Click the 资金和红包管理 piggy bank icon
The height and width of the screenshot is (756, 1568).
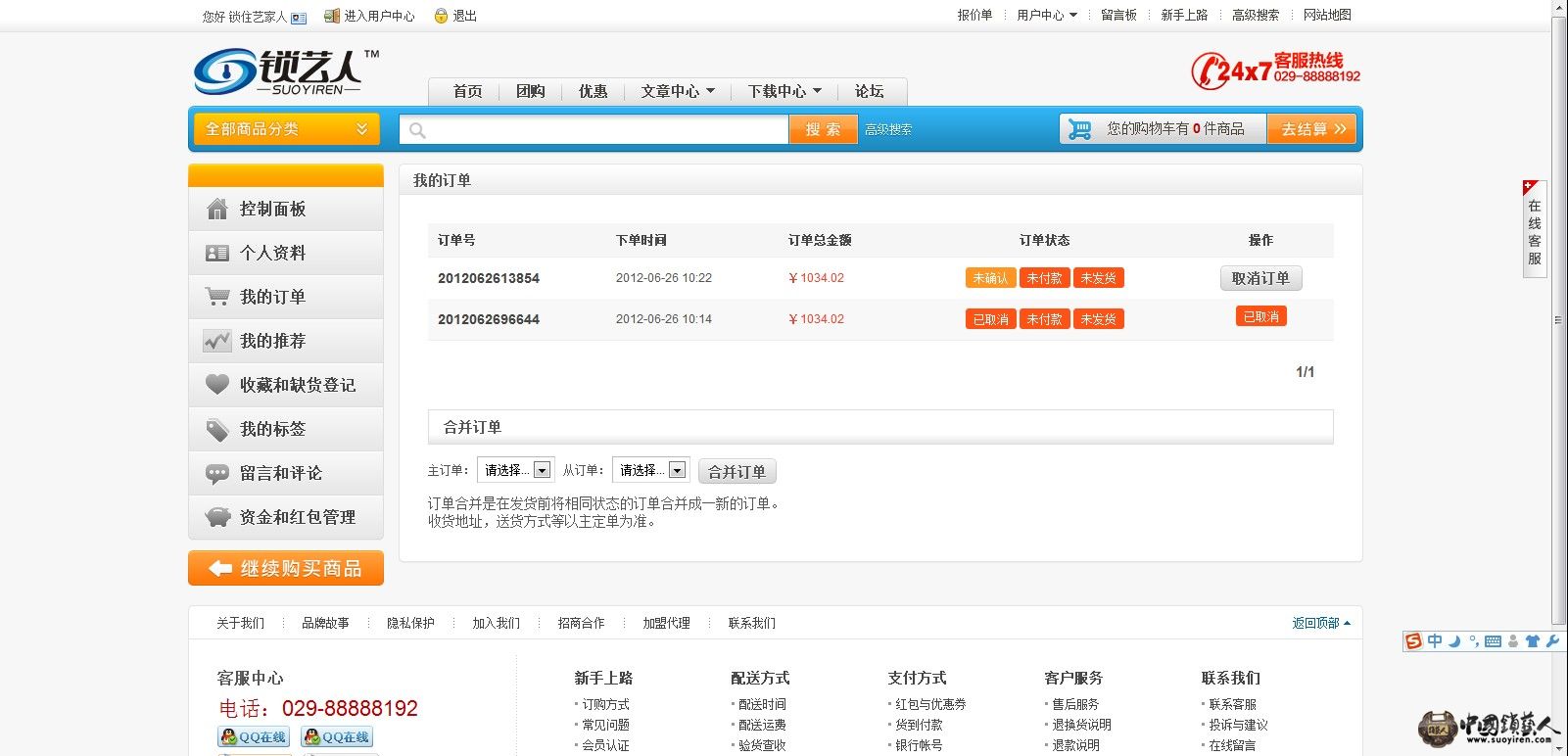(x=217, y=517)
